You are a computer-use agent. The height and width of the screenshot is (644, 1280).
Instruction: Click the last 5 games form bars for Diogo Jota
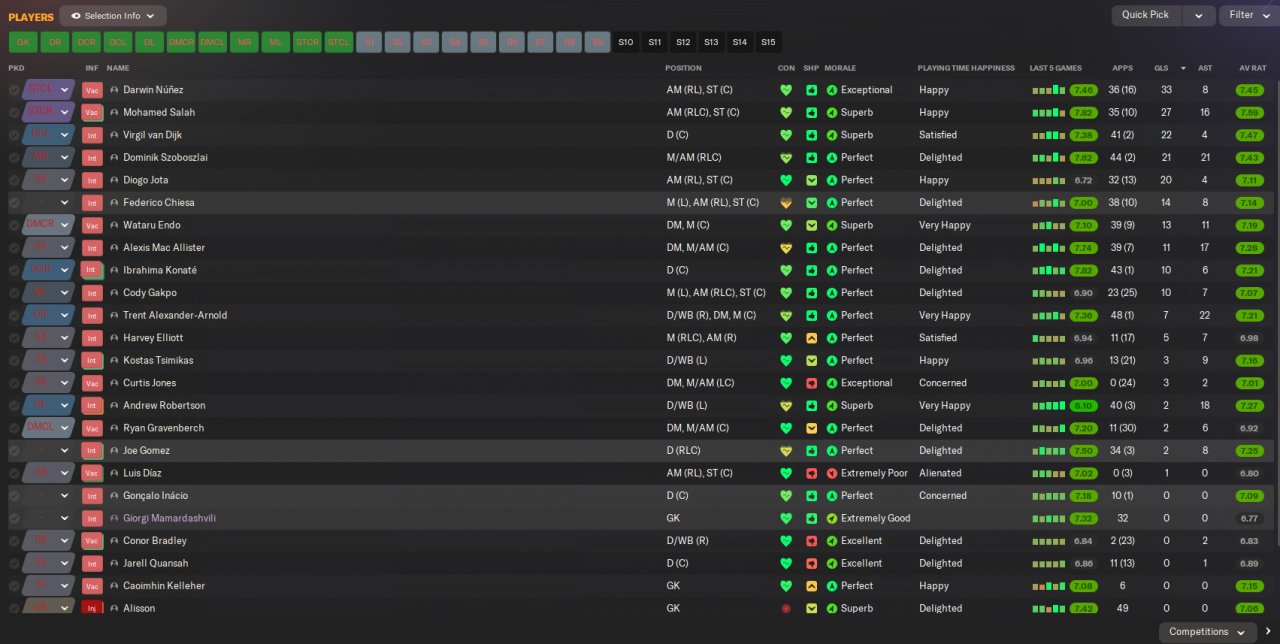point(1049,180)
